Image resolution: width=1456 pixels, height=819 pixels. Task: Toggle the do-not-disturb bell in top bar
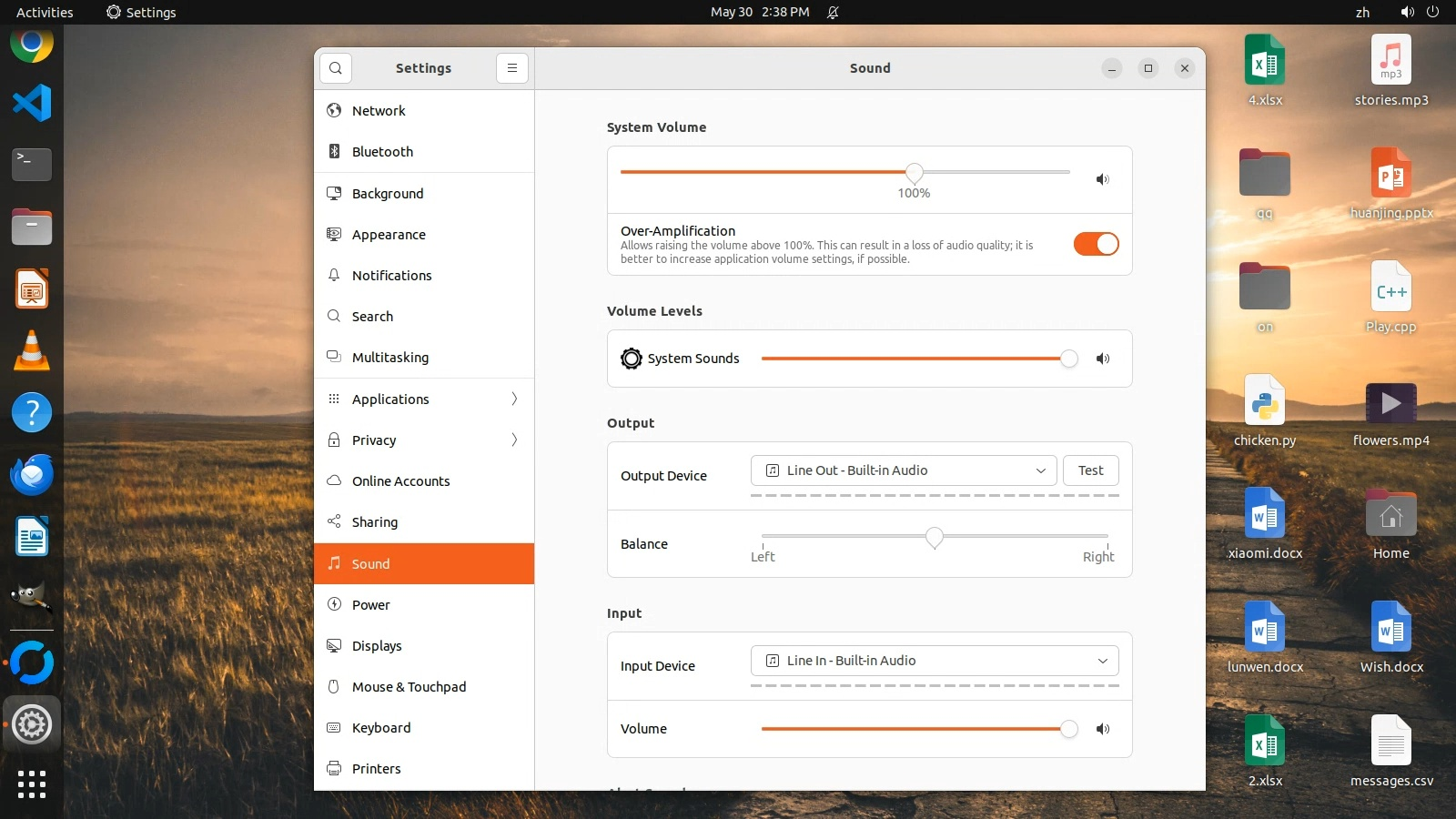[833, 12]
